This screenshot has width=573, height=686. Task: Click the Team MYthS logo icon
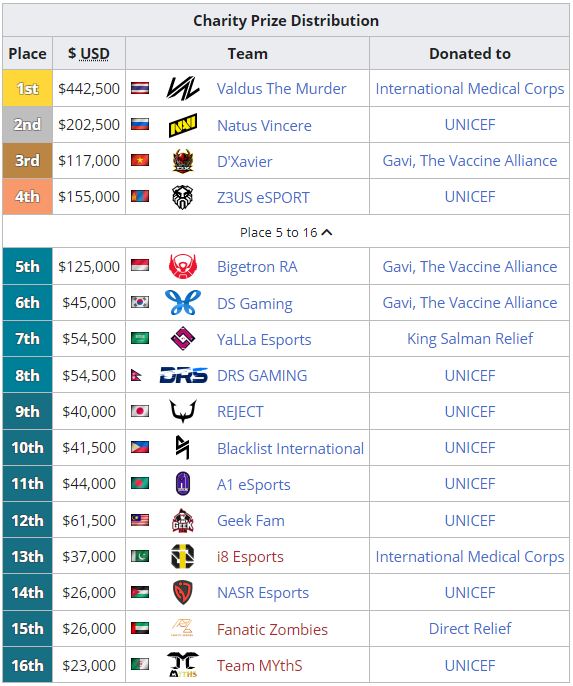tap(183, 665)
